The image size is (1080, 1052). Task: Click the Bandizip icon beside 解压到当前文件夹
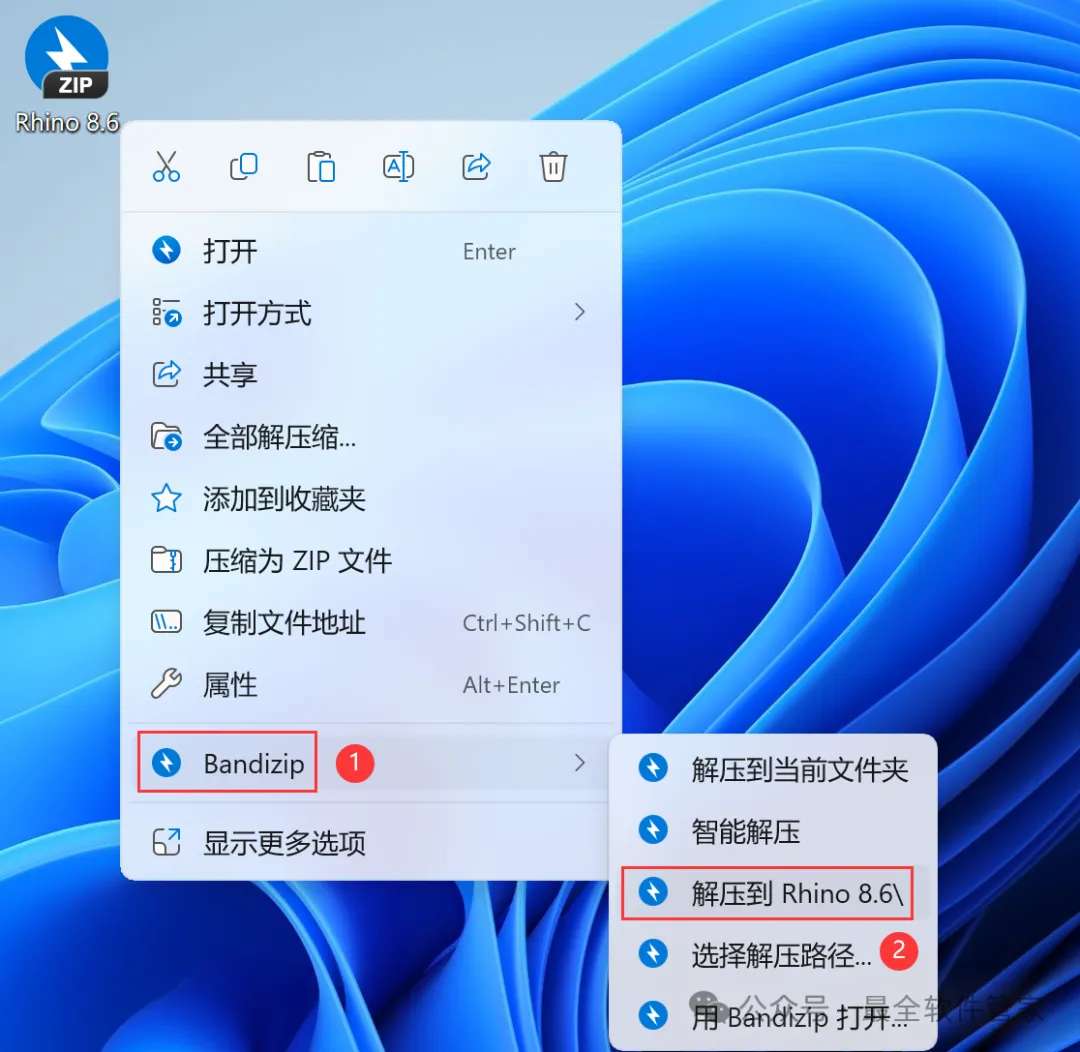click(653, 768)
